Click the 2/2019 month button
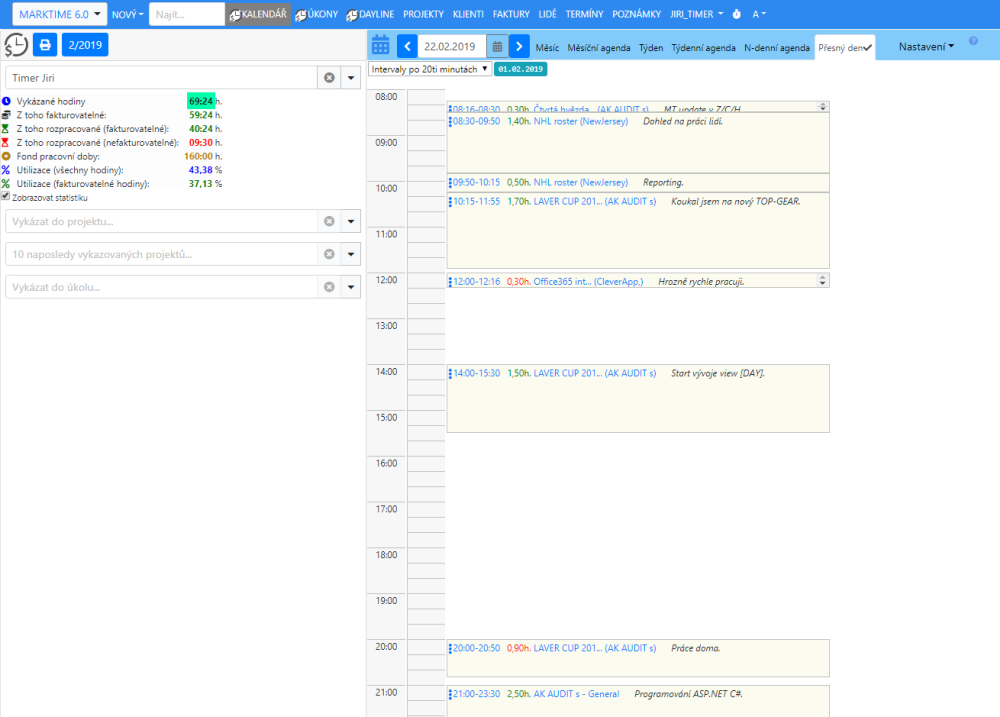The image size is (1000, 717). click(85, 45)
